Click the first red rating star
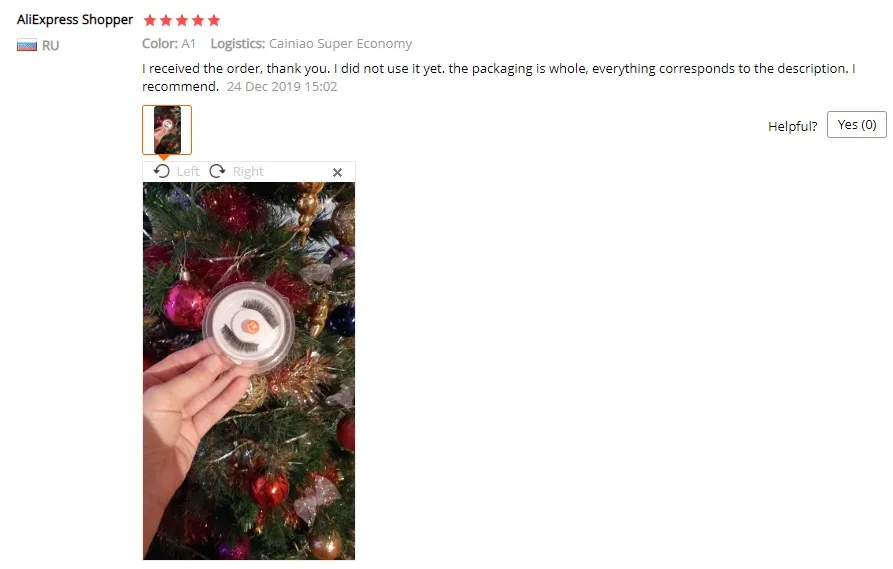 pyautogui.click(x=150, y=21)
